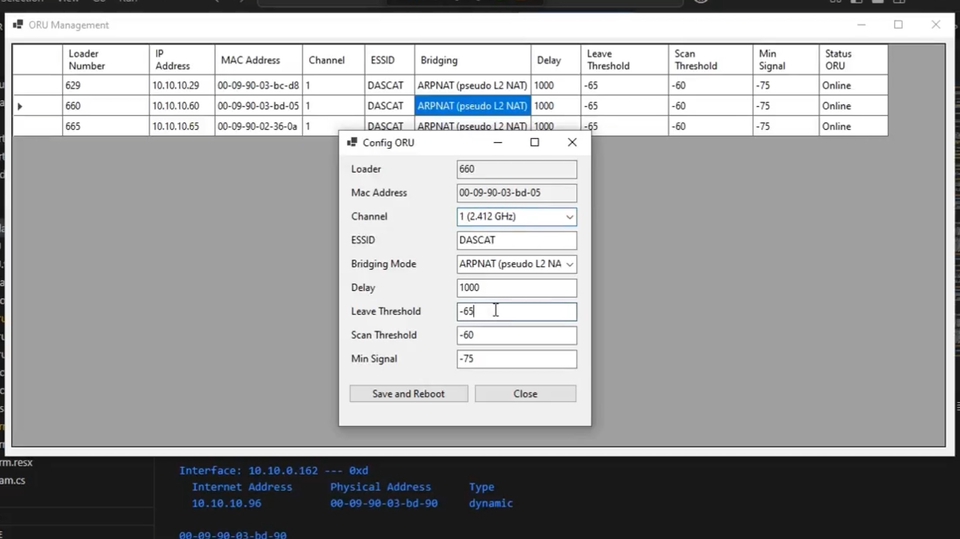Click the Config ORU window icon

pyautogui.click(x=352, y=142)
